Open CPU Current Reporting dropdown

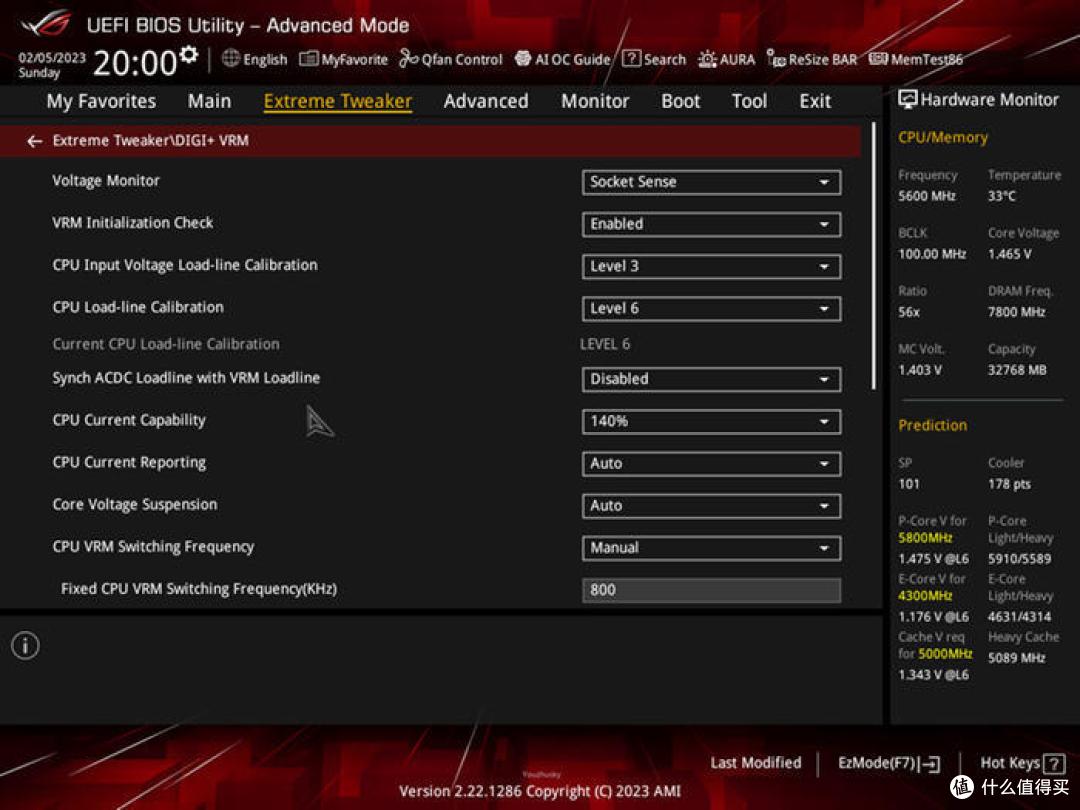(711, 464)
